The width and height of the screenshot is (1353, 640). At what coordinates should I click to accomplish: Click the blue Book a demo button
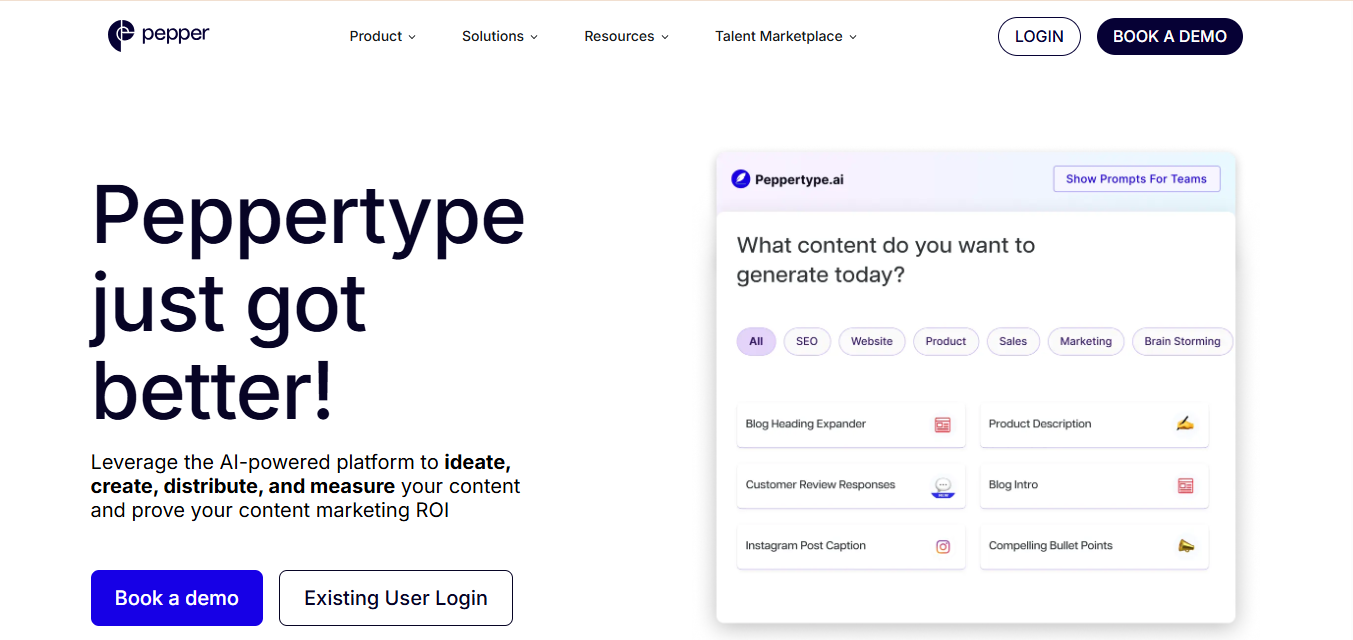tap(177, 598)
